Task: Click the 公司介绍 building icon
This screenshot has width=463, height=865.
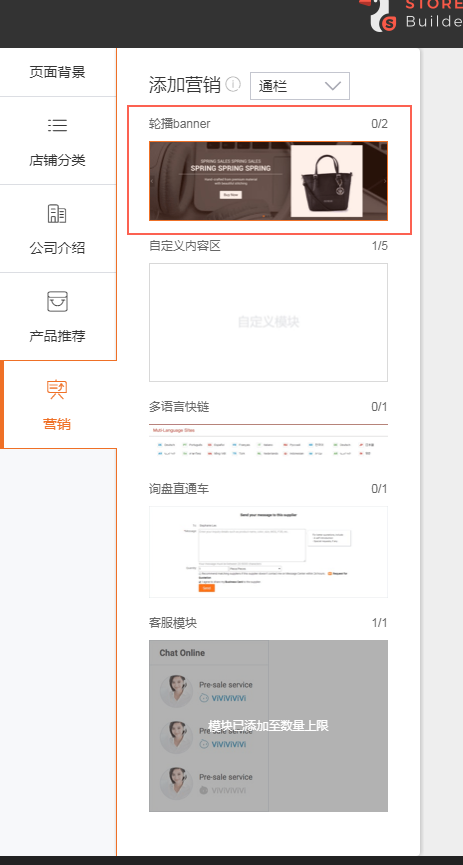Action: tap(57, 213)
